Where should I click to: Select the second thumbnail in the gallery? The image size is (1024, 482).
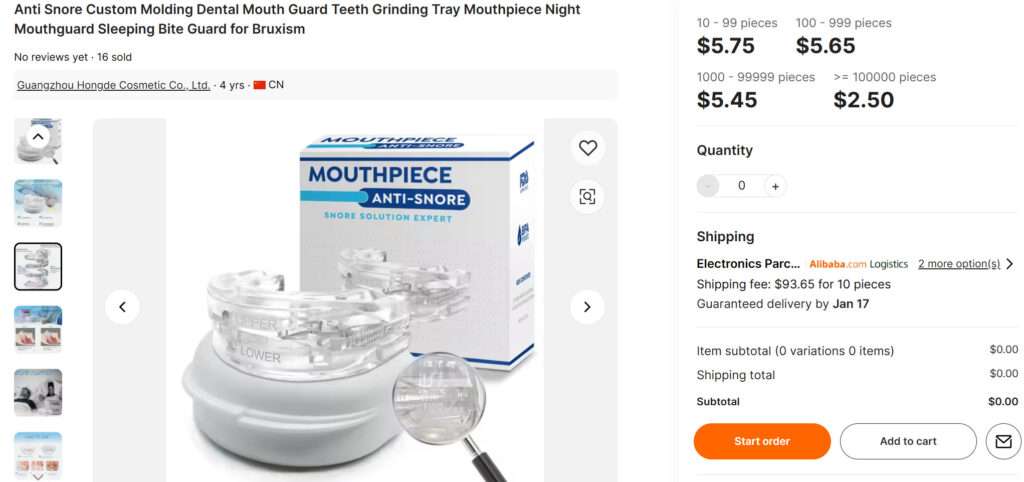click(x=38, y=203)
